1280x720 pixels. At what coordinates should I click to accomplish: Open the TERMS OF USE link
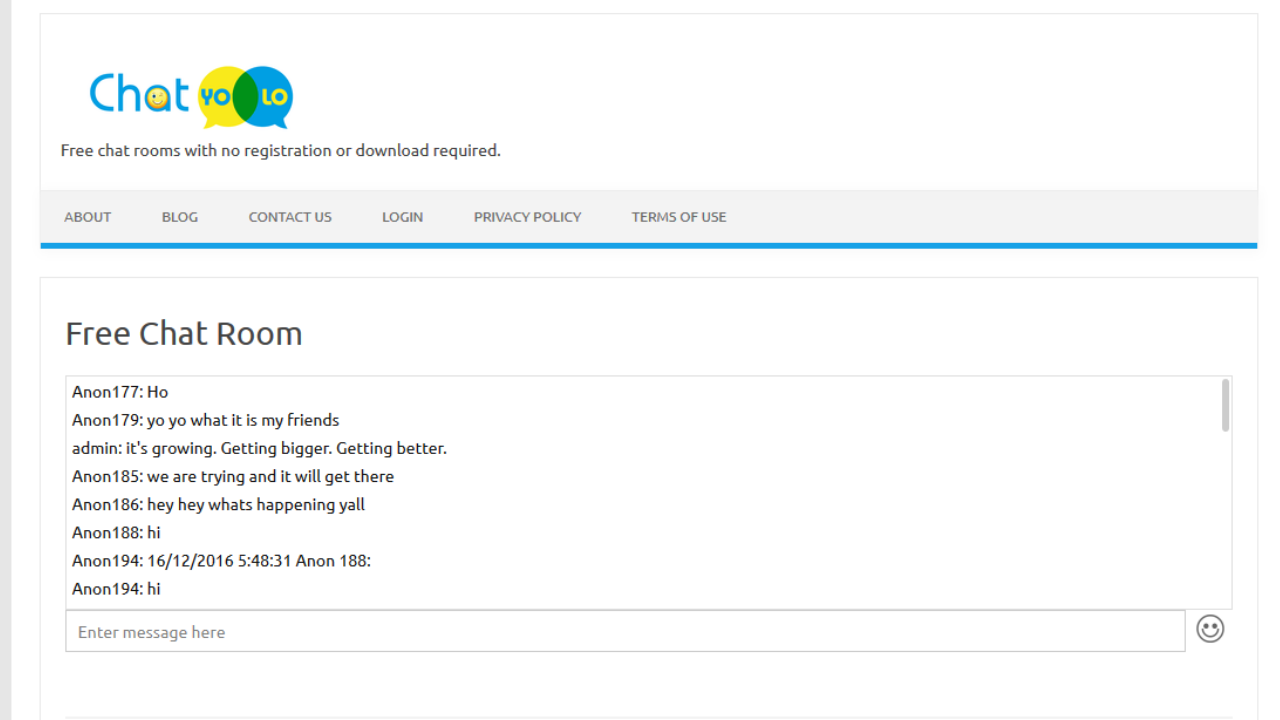679,217
